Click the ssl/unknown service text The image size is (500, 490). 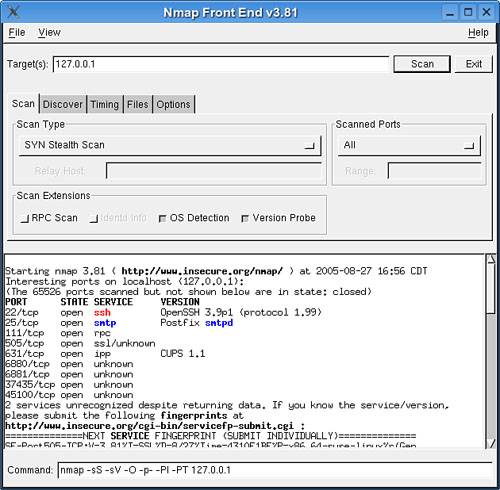pyautogui.click(x=125, y=344)
